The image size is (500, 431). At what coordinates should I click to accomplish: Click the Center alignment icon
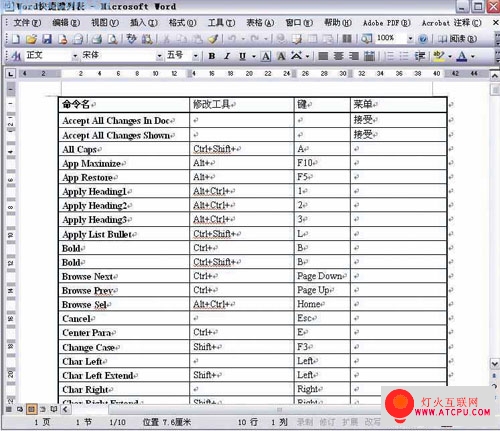[338, 56]
